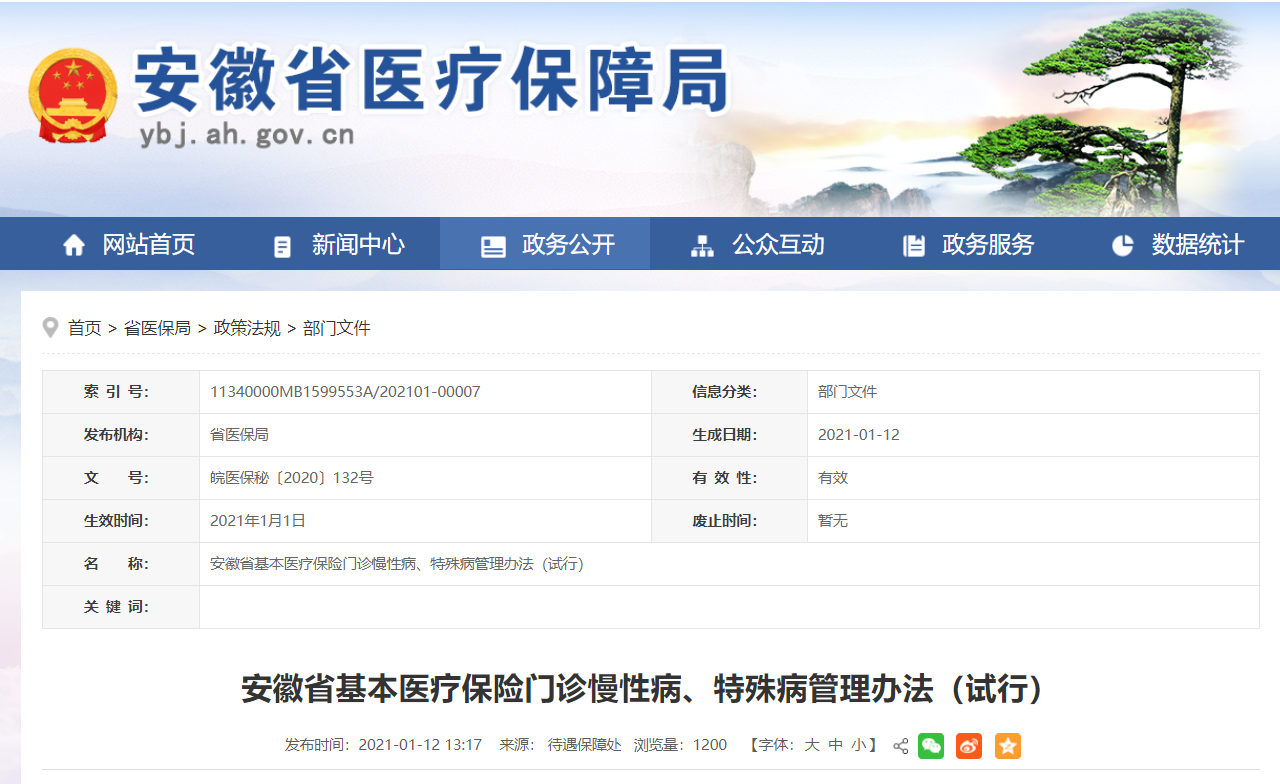Click the national emblem logo

tap(72, 95)
